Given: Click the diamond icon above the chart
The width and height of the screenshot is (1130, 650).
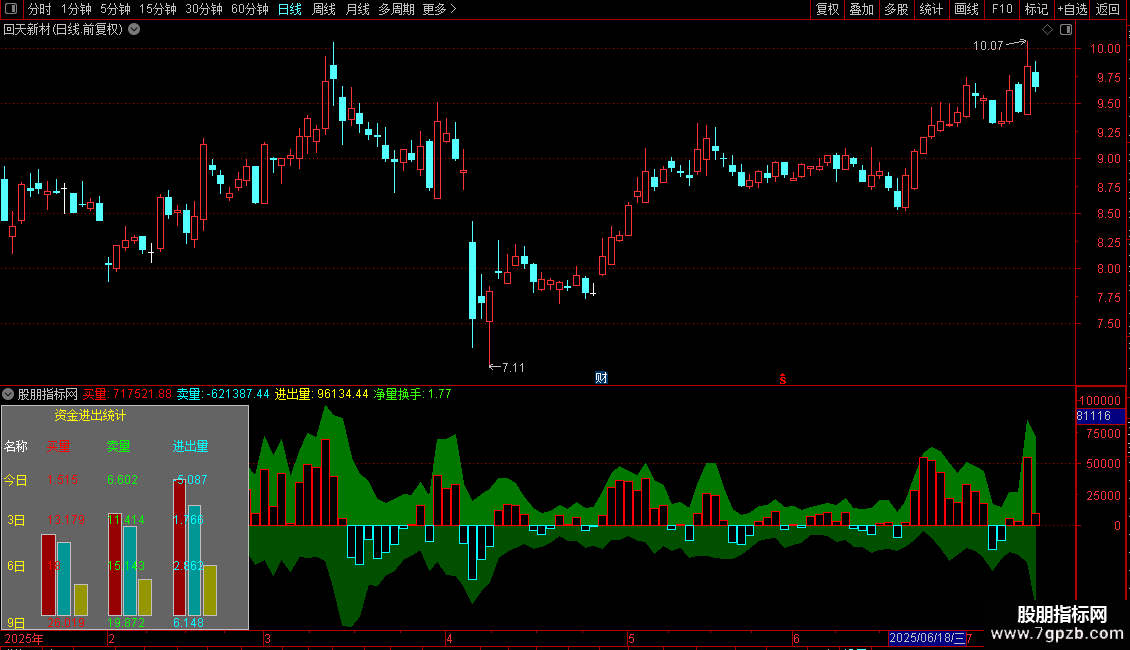Looking at the screenshot, I should click(x=1048, y=30).
